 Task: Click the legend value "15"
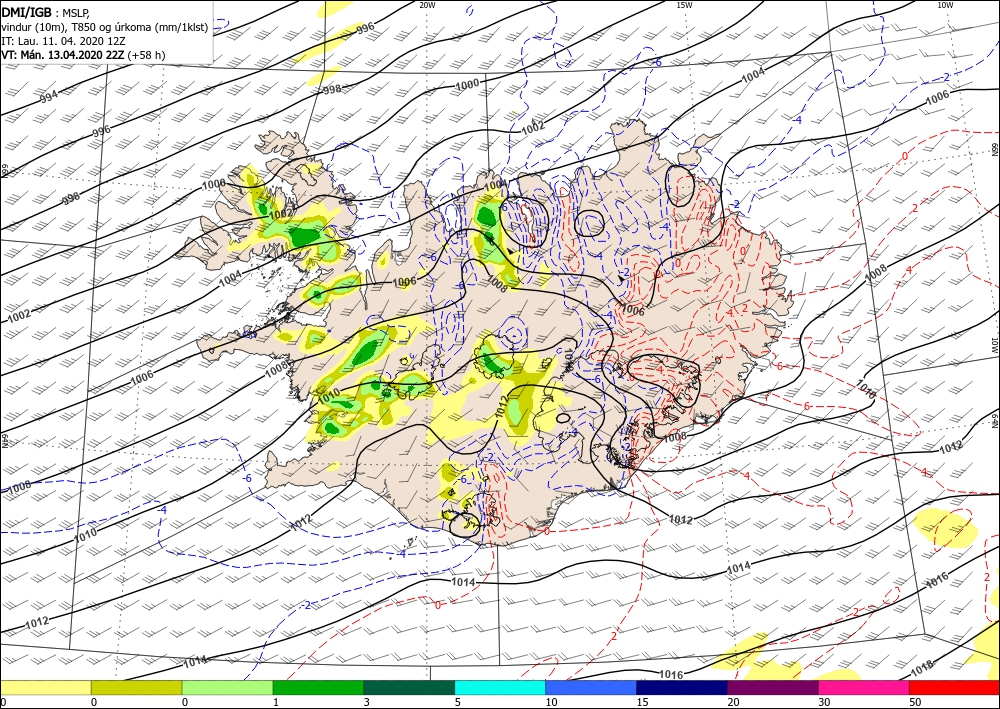coord(642,702)
